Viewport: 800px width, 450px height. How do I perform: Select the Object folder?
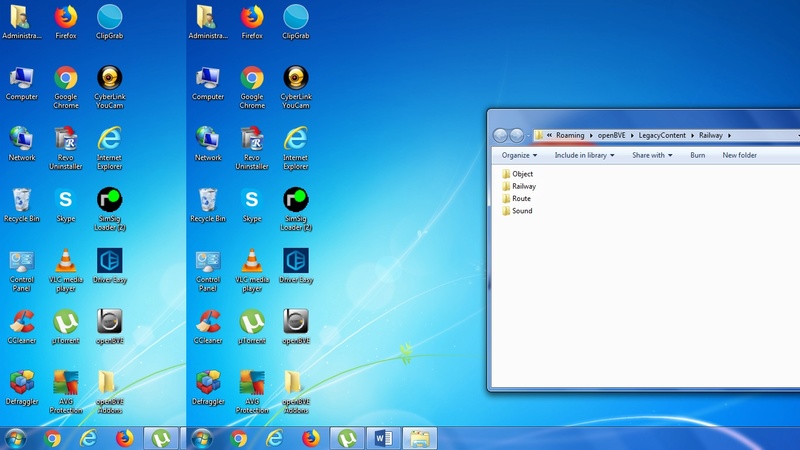point(517,174)
